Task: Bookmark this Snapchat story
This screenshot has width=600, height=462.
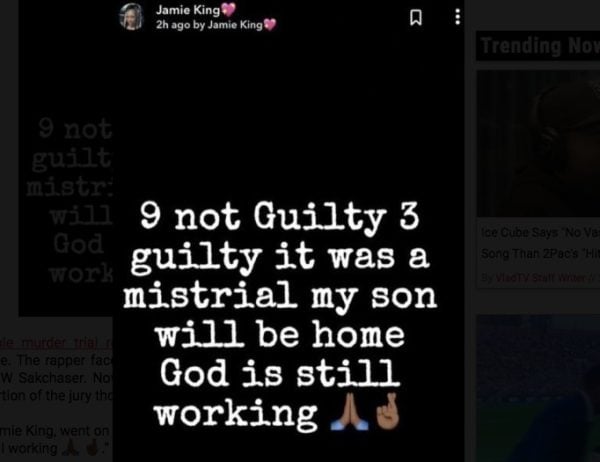Action: (416, 17)
